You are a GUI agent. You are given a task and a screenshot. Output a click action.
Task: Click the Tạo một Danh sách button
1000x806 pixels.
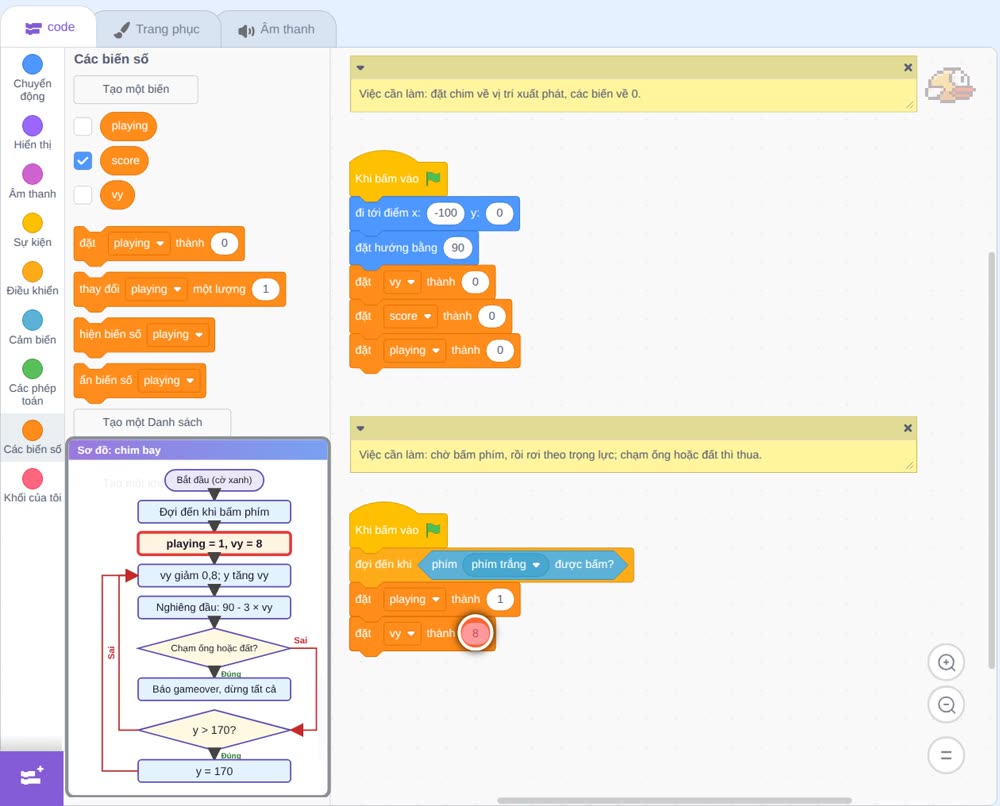[152, 422]
